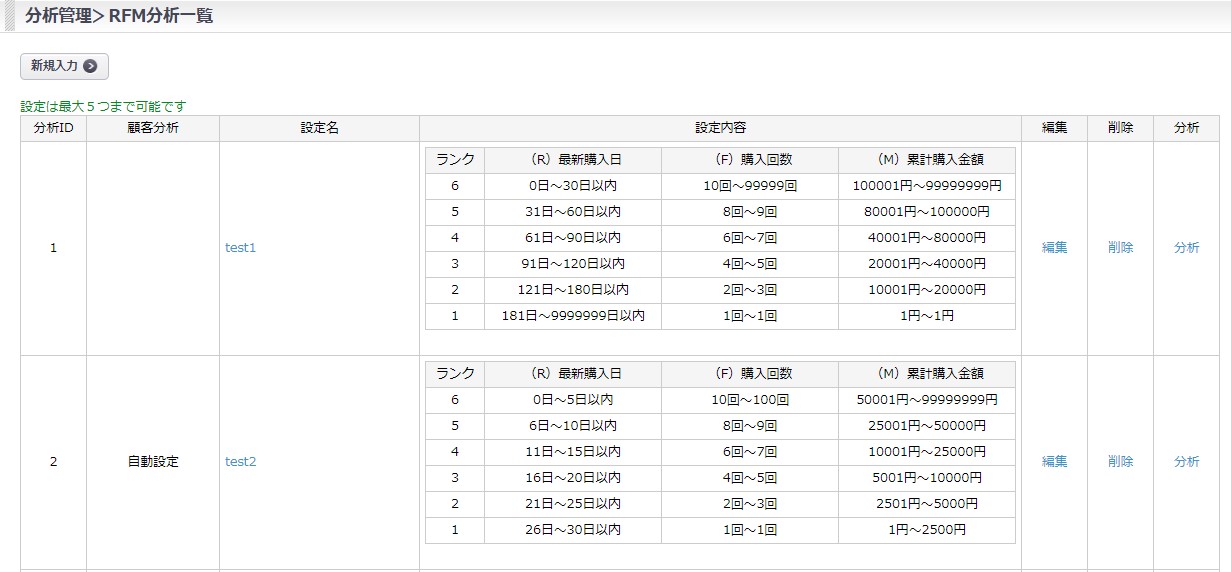
Task: Open the test2 setting name link
Action: 240,462
